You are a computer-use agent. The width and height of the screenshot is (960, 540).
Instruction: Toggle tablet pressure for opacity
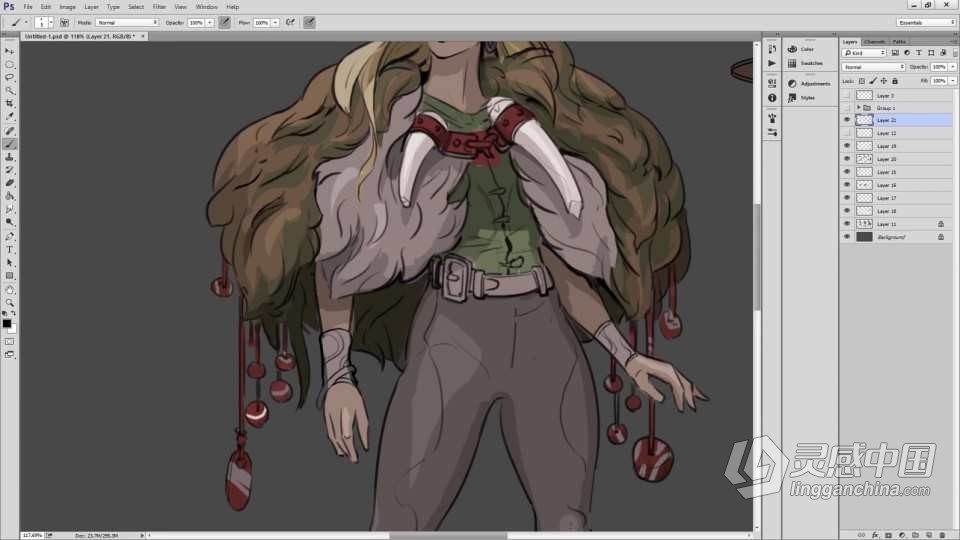[x=225, y=22]
